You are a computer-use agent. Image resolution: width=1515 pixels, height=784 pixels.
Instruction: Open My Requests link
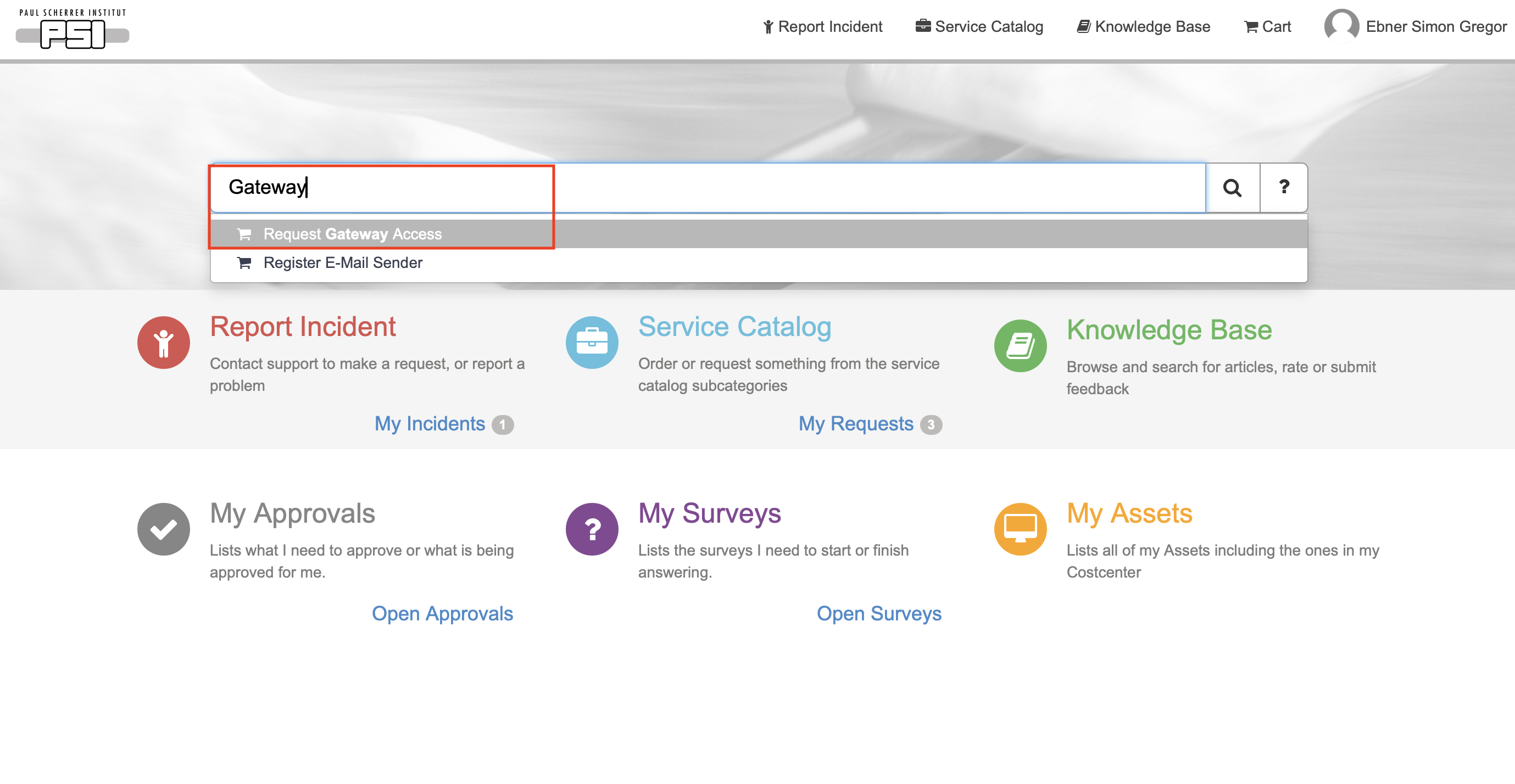(x=856, y=424)
